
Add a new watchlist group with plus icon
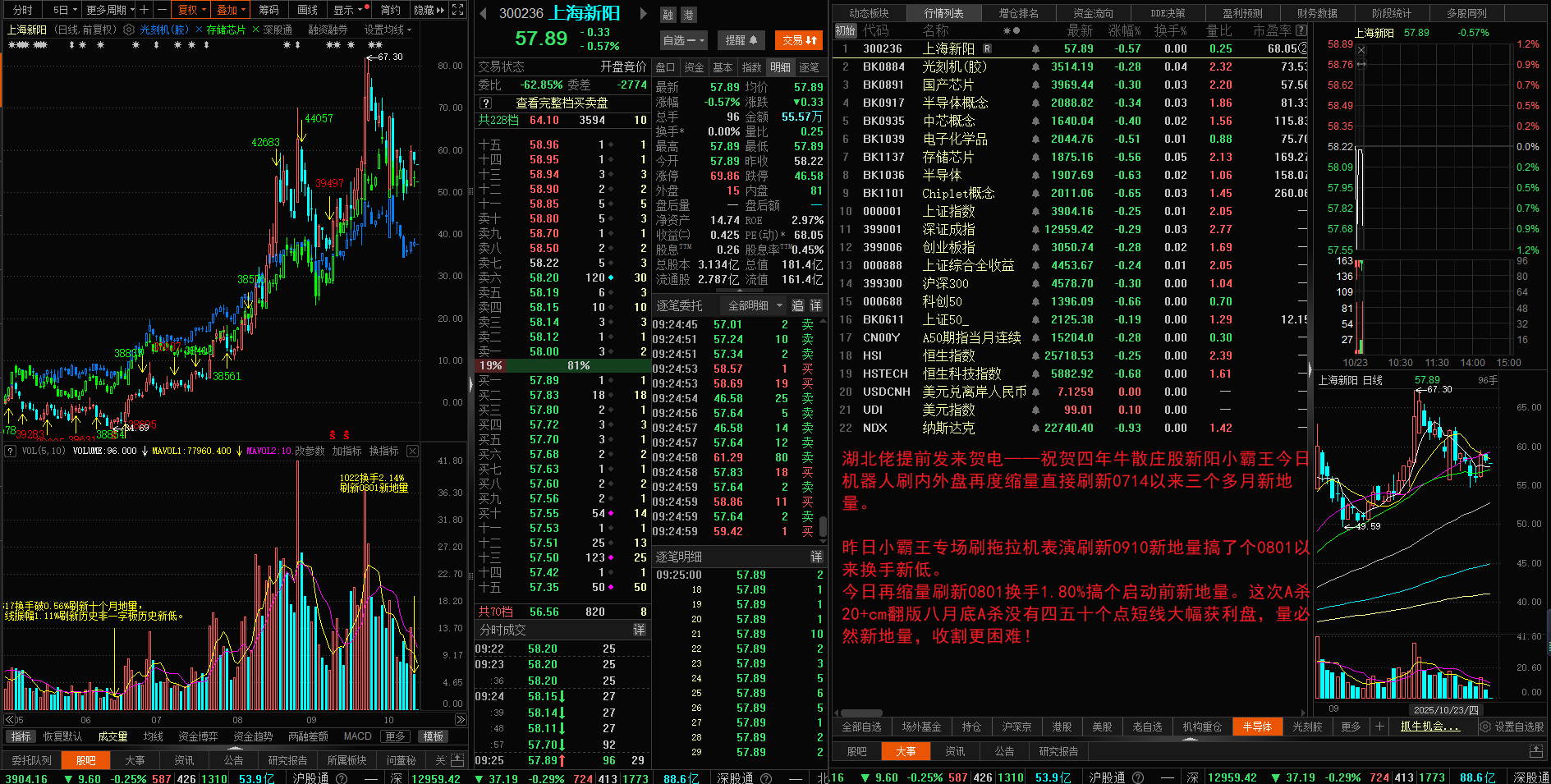pos(1379,727)
